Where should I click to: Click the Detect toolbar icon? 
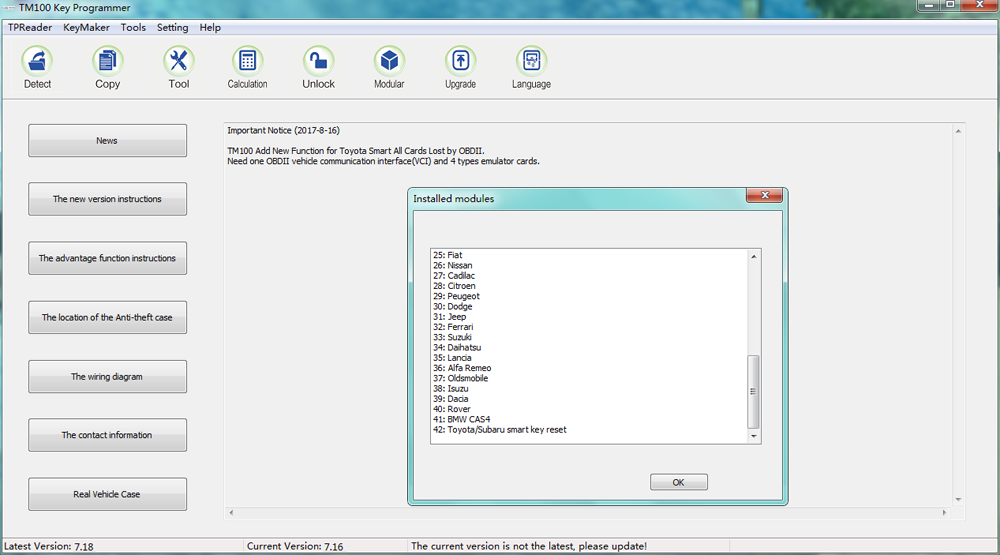pyautogui.click(x=37, y=67)
